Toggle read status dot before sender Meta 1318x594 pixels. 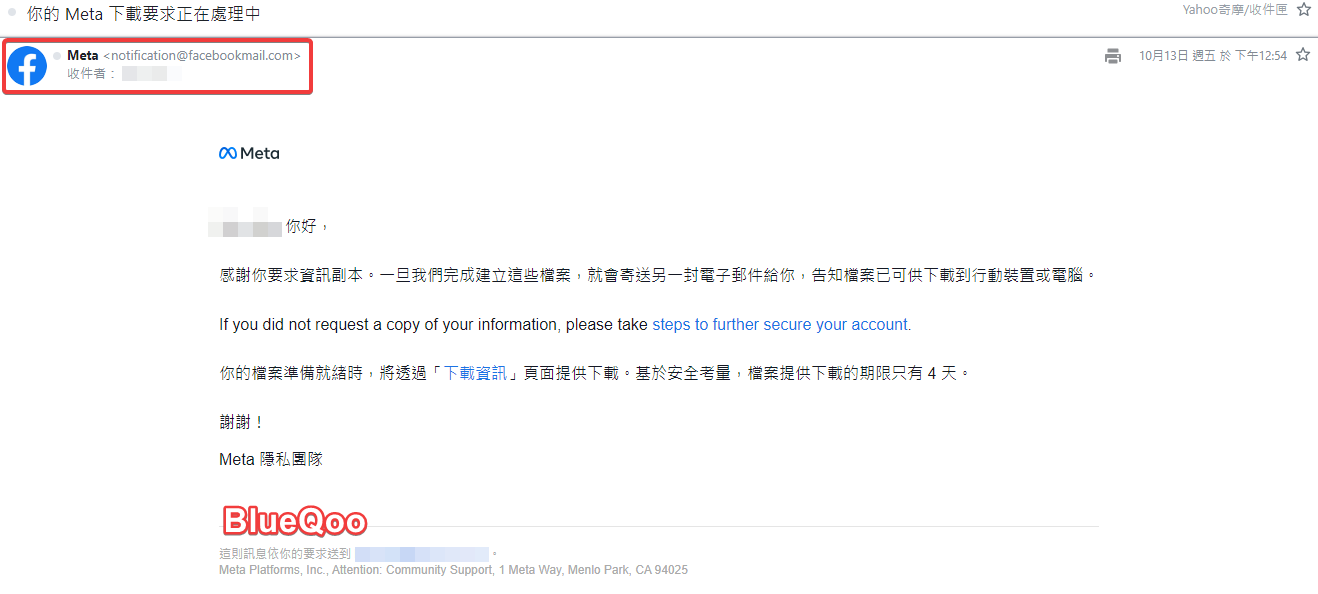(x=57, y=56)
